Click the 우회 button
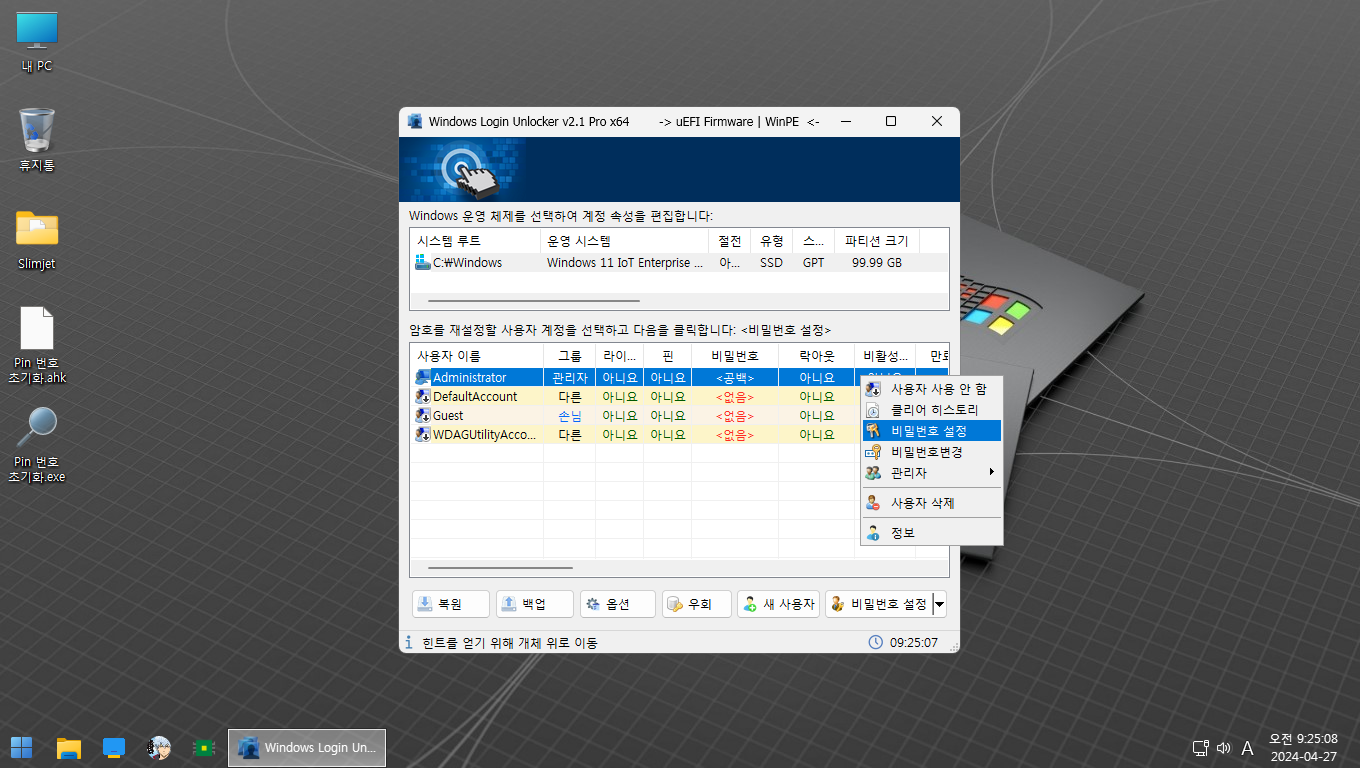The image size is (1360, 768). pos(697,604)
